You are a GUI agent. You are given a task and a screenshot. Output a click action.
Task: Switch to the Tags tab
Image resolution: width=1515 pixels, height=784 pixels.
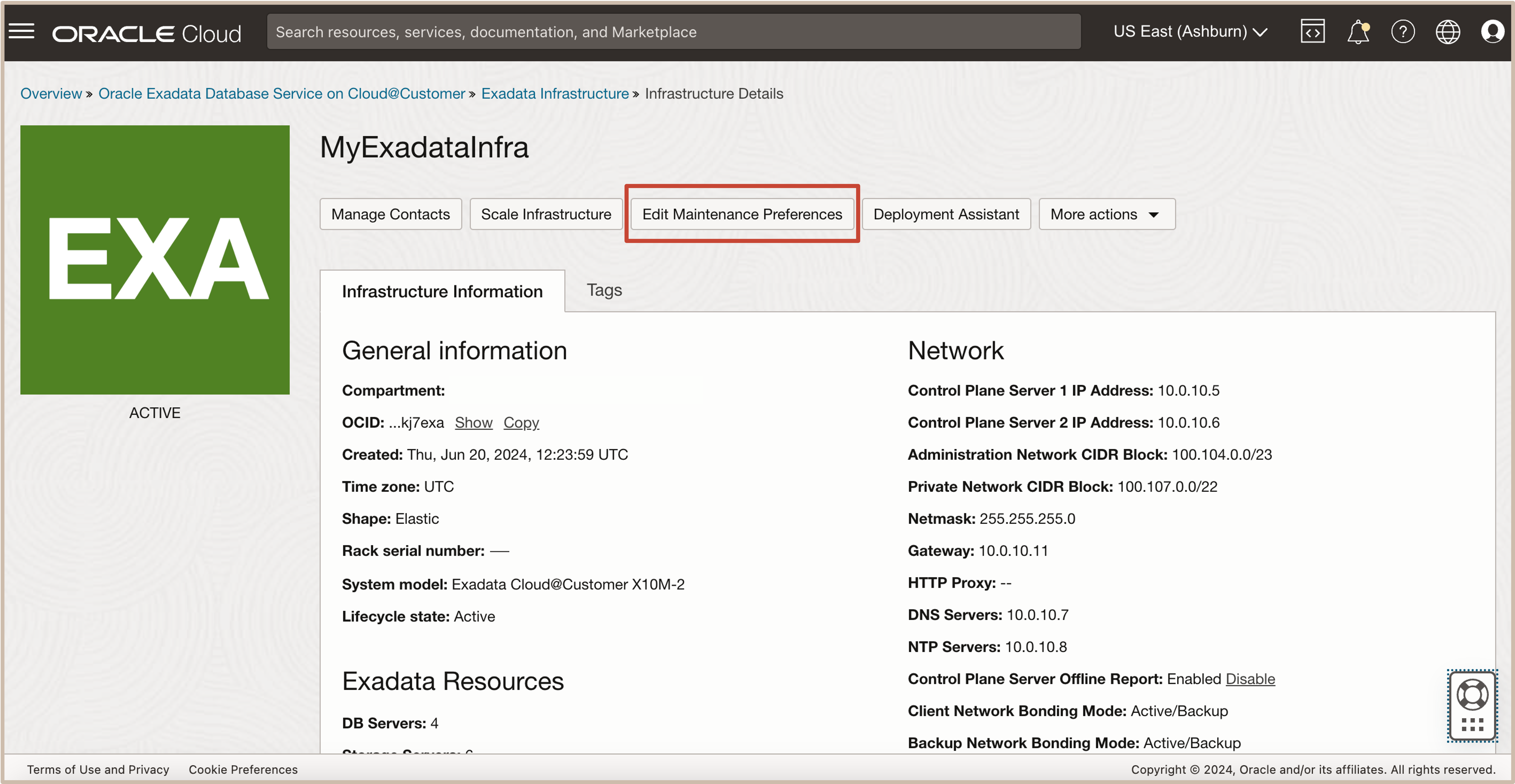coord(604,290)
